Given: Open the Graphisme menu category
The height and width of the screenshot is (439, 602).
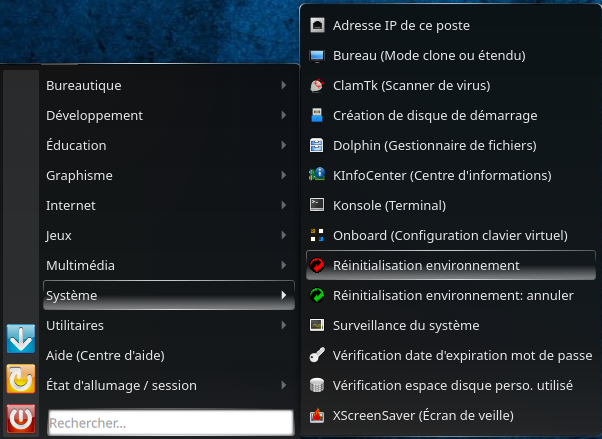Looking at the screenshot, I should coord(169,175).
